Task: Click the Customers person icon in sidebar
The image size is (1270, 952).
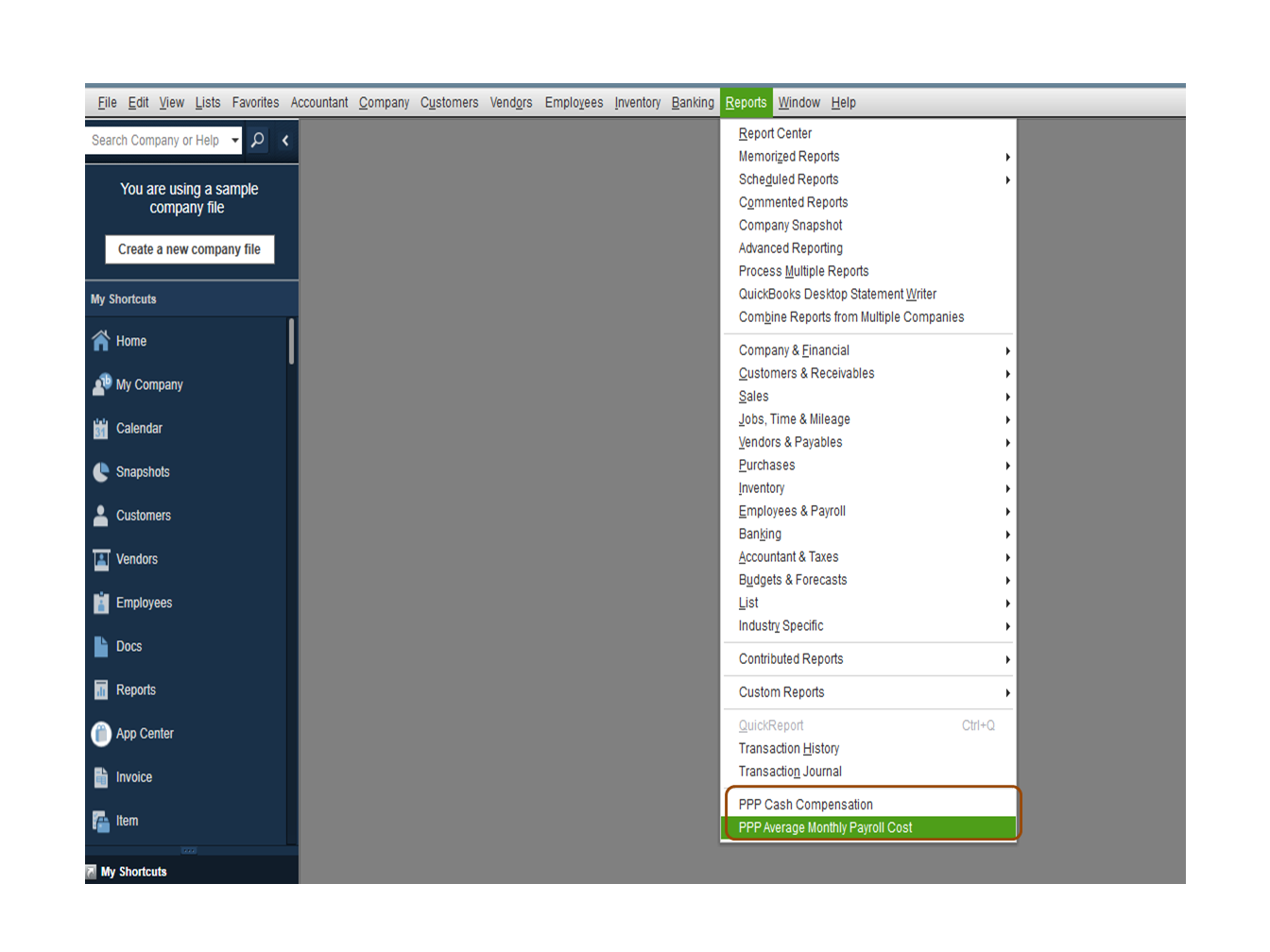Action: (101, 516)
